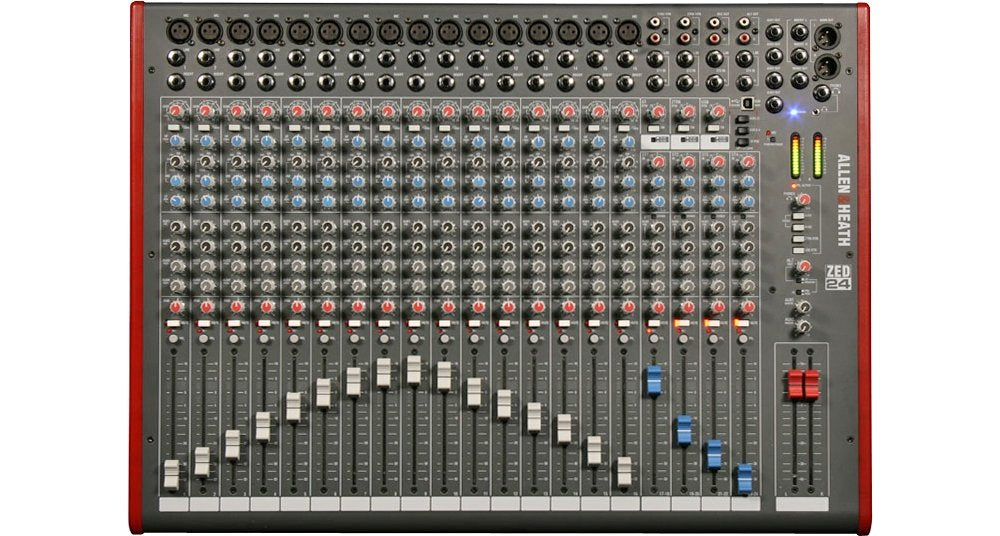Adjust the channel 2 Aux 1 knob
This screenshot has height=536, width=1000.
point(206,227)
